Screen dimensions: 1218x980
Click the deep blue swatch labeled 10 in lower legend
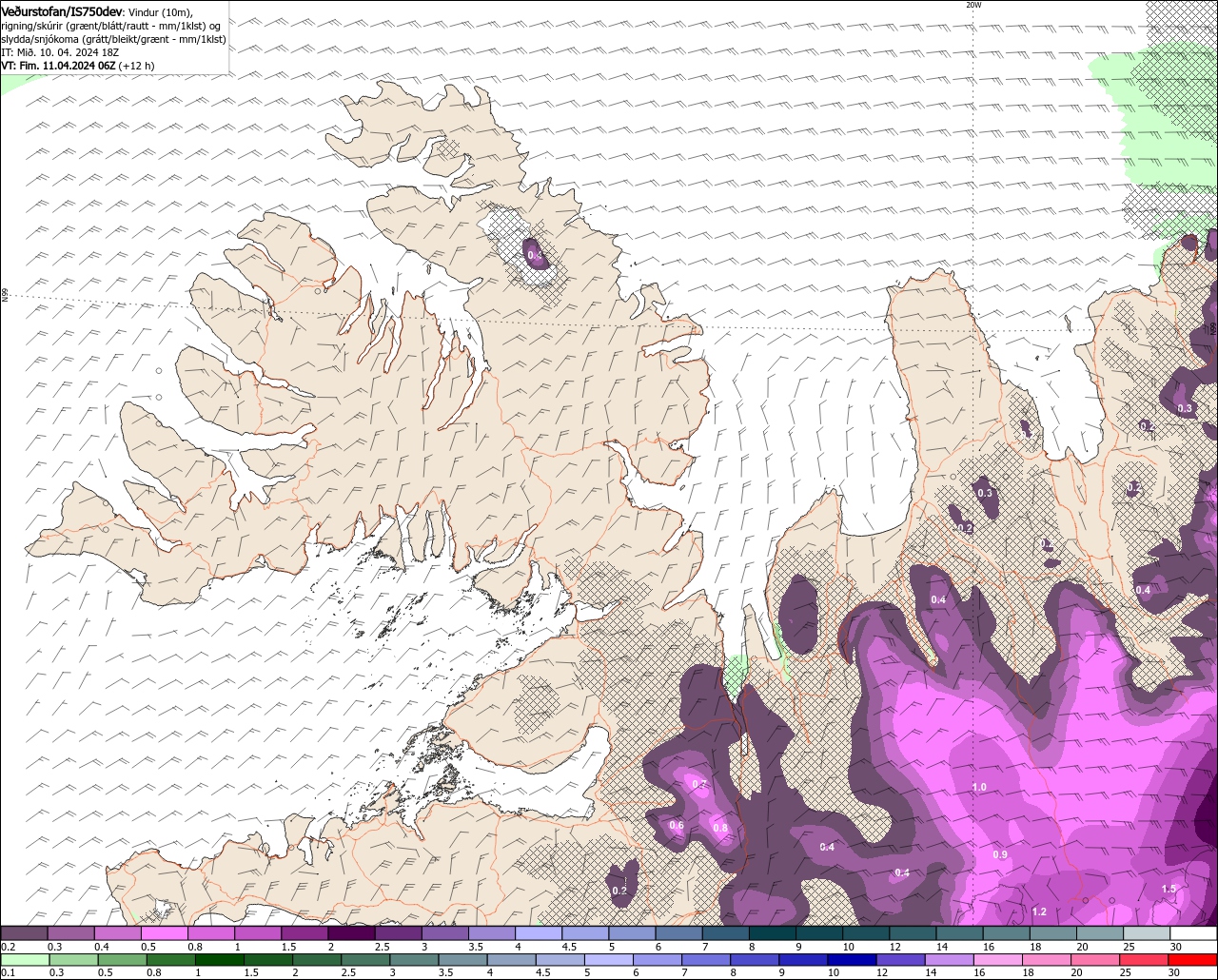[x=853, y=960]
